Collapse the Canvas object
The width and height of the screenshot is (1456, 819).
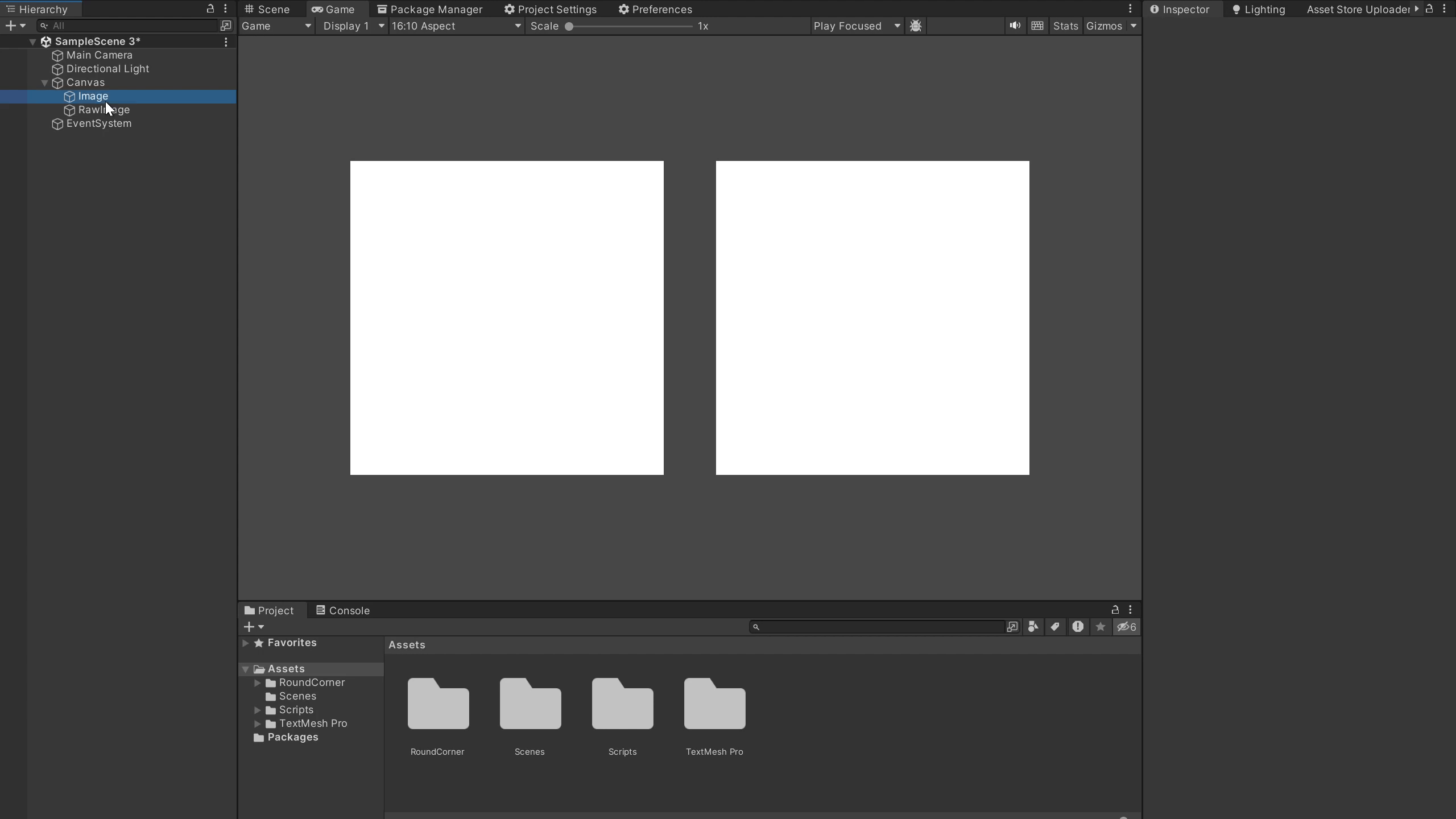tap(44, 83)
